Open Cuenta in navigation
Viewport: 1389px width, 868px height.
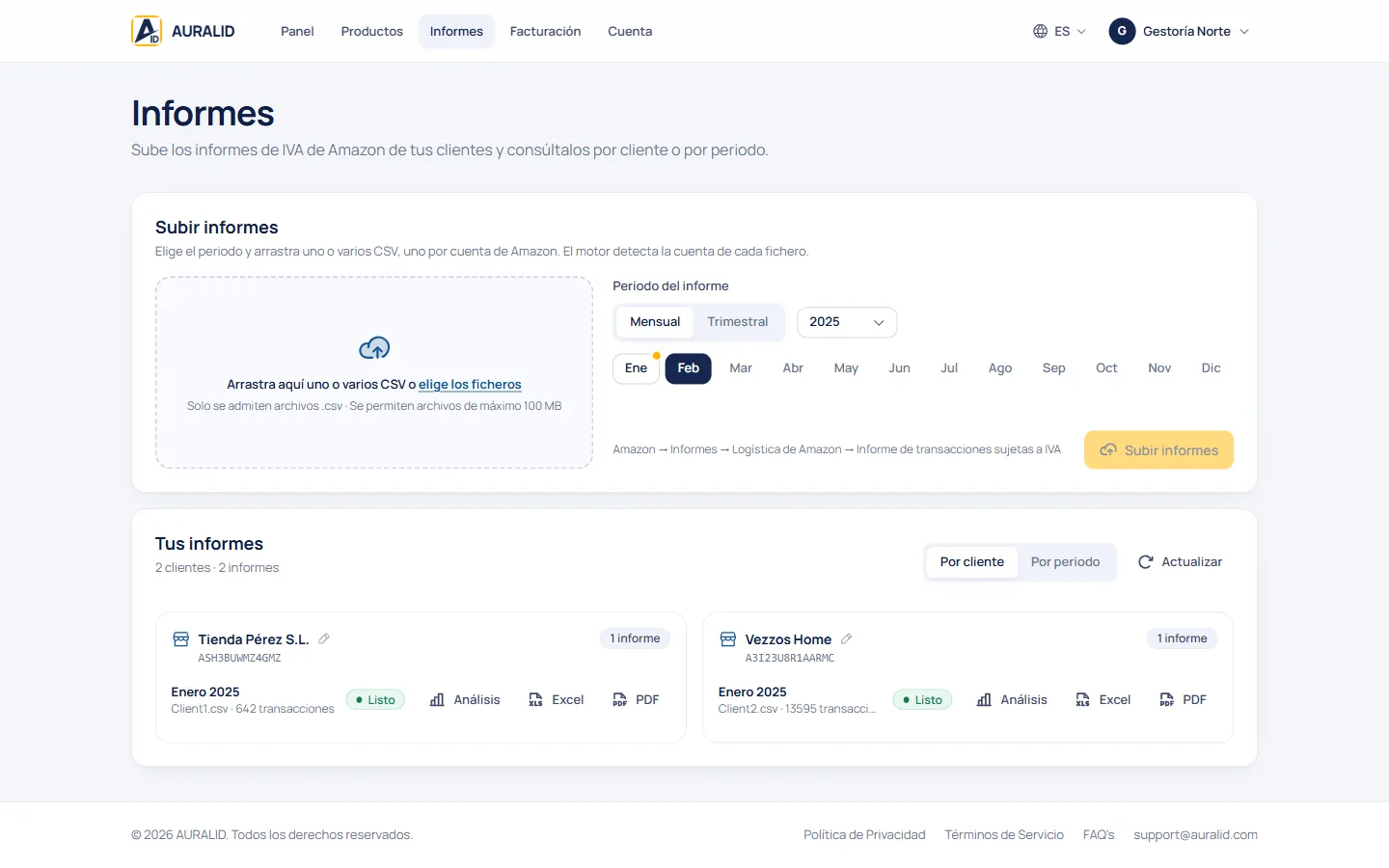pyautogui.click(x=630, y=31)
